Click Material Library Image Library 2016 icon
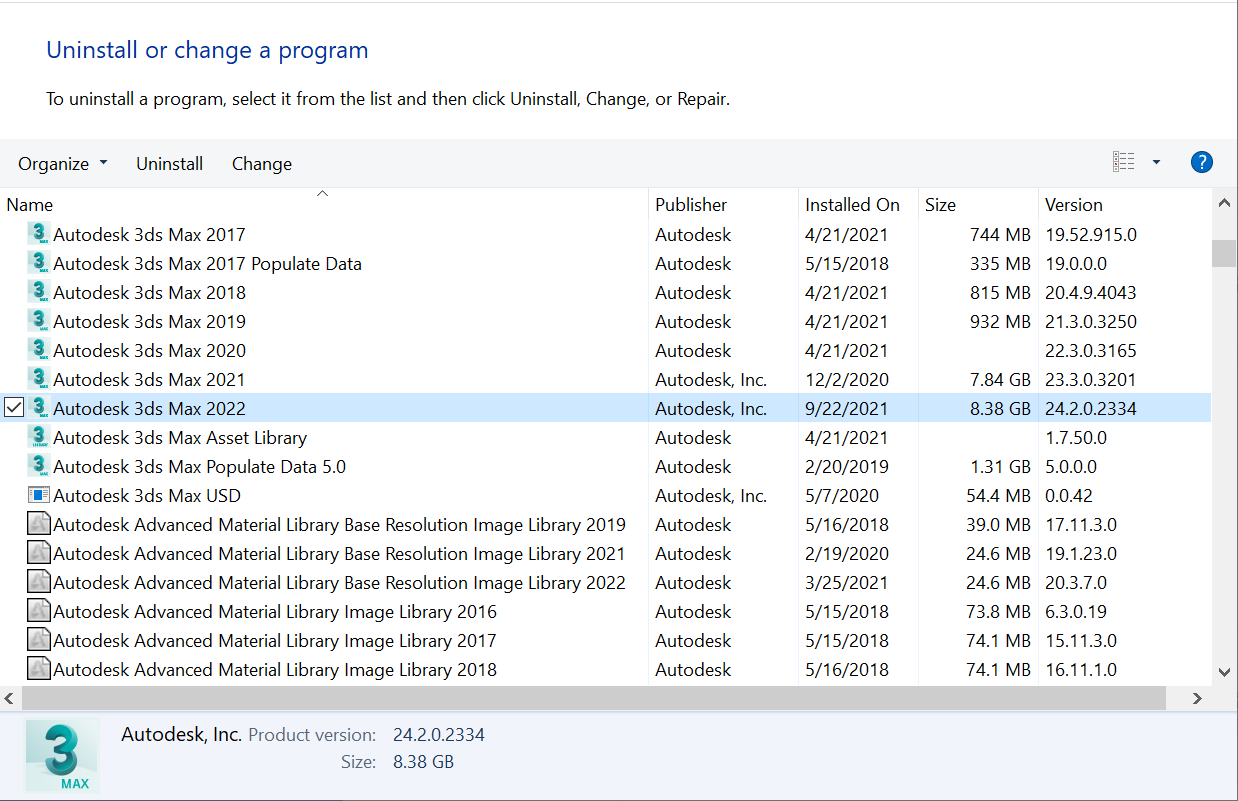This screenshot has width=1238, height=801. 39,611
